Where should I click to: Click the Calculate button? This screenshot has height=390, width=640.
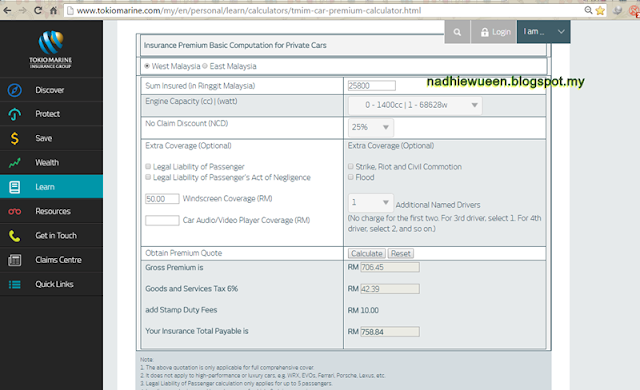pos(367,253)
